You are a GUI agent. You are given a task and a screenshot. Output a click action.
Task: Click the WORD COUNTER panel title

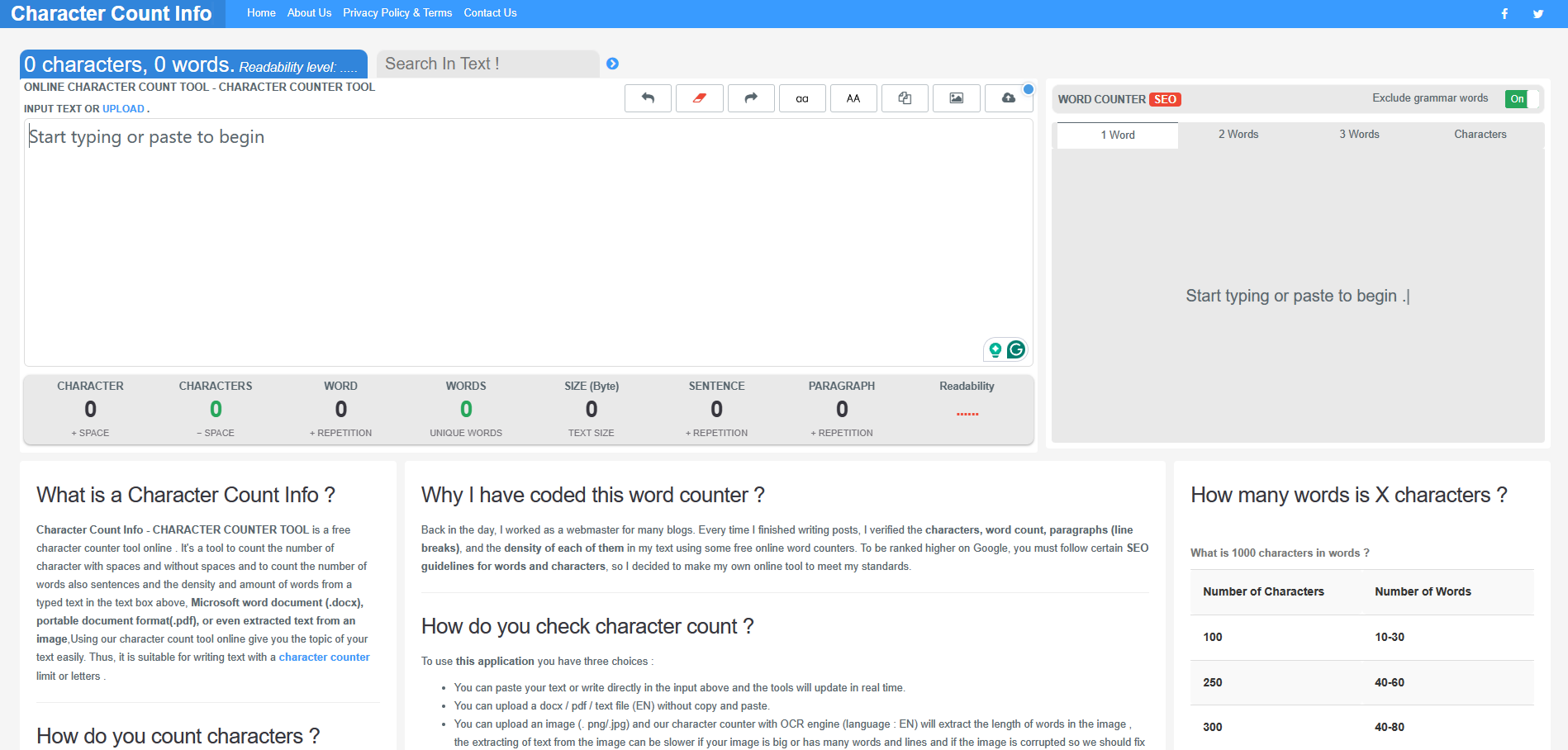point(1101,99)
